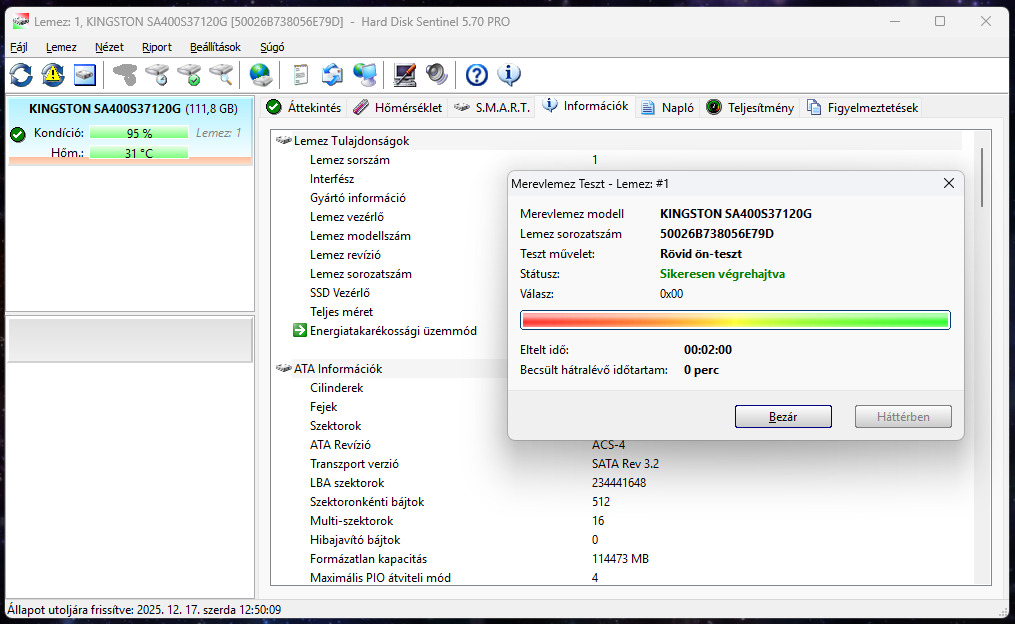Click the Lemez Tulajdonságok section header
1015x624 pixels.
(x=351, y=140)
